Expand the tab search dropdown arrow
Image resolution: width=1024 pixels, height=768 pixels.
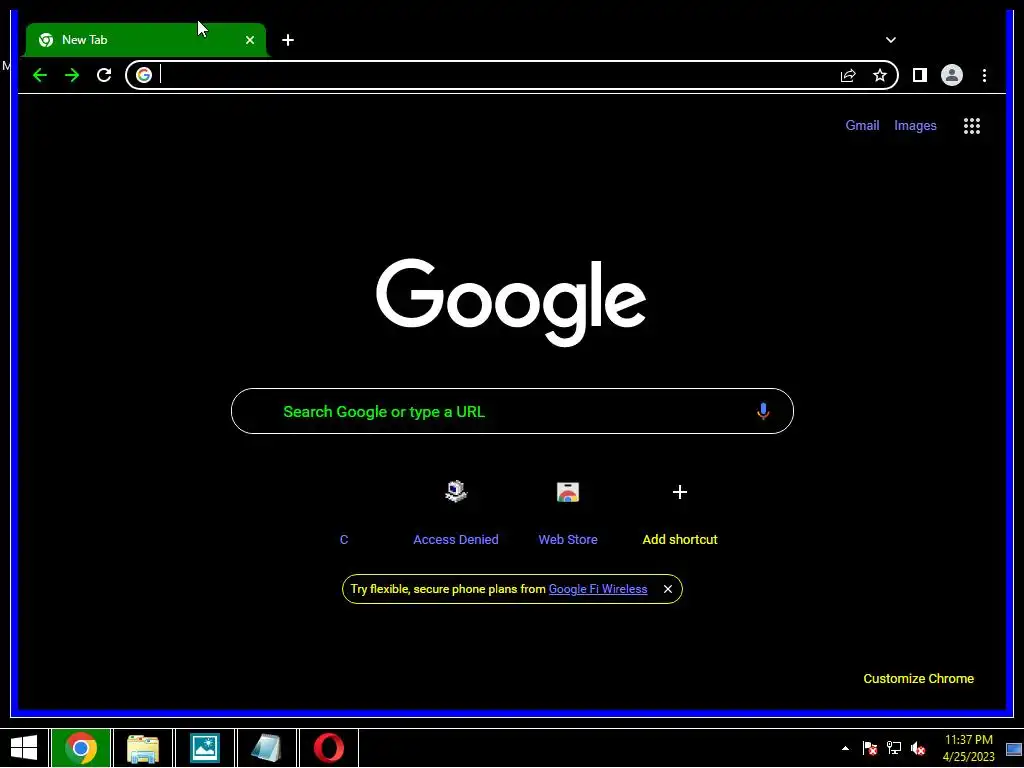point(891,40)
